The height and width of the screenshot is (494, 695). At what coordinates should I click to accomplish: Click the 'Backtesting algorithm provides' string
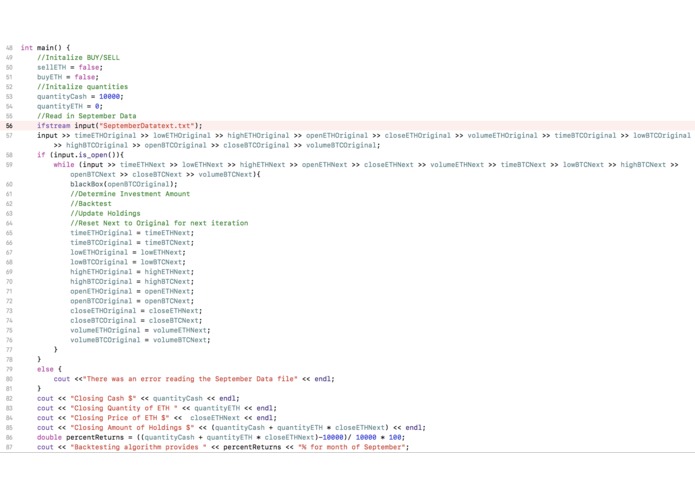click(138, 447)
